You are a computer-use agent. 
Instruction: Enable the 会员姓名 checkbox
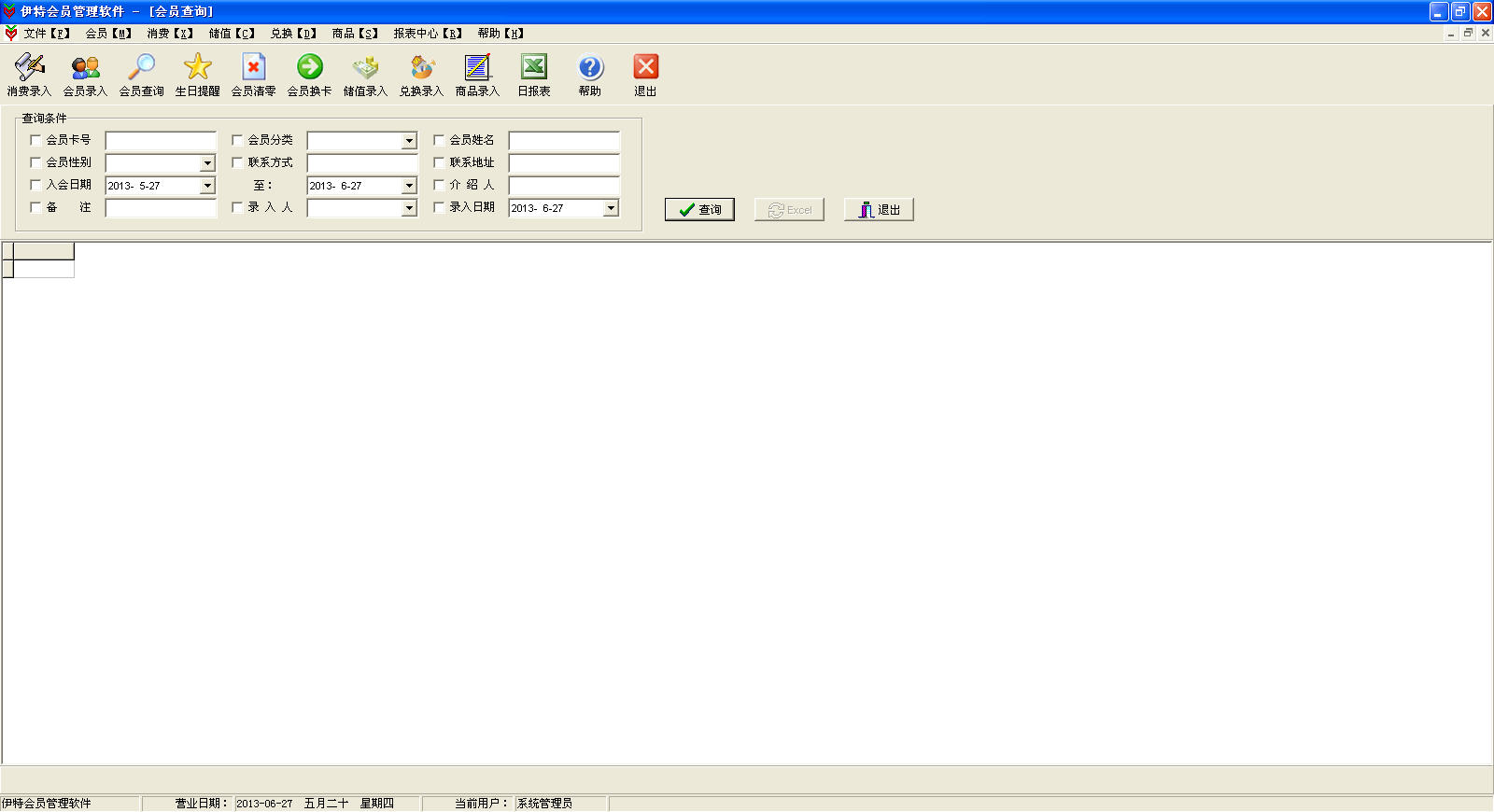pos(439,140)
